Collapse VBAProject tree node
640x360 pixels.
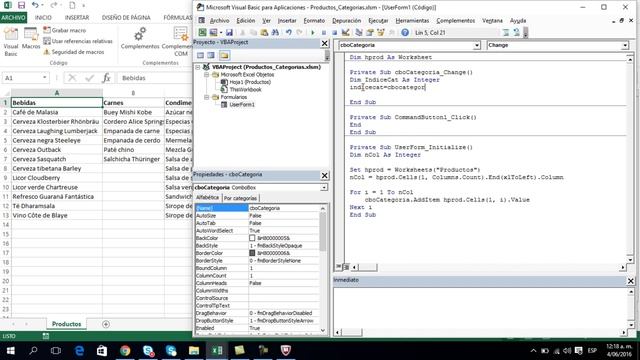point(198,67)
